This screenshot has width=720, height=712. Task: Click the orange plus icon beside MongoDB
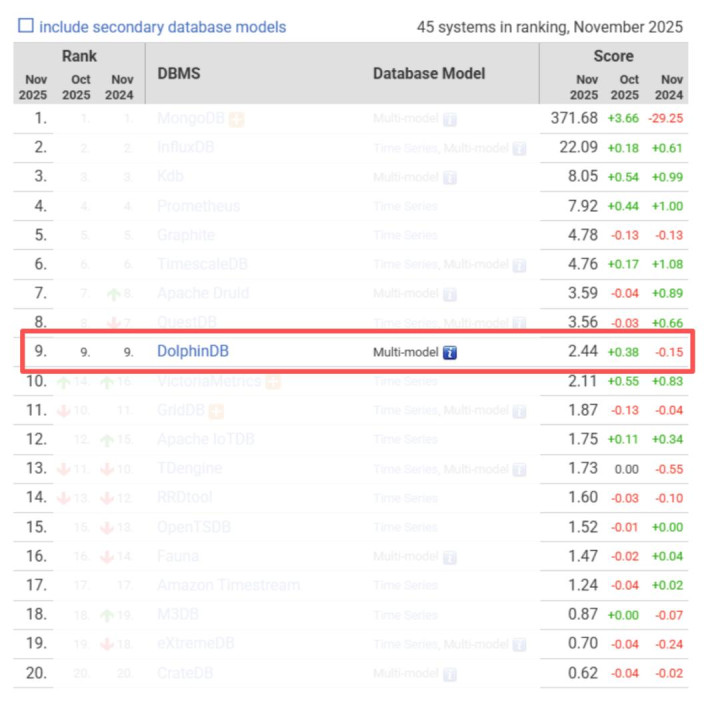(x=236, y=119)
